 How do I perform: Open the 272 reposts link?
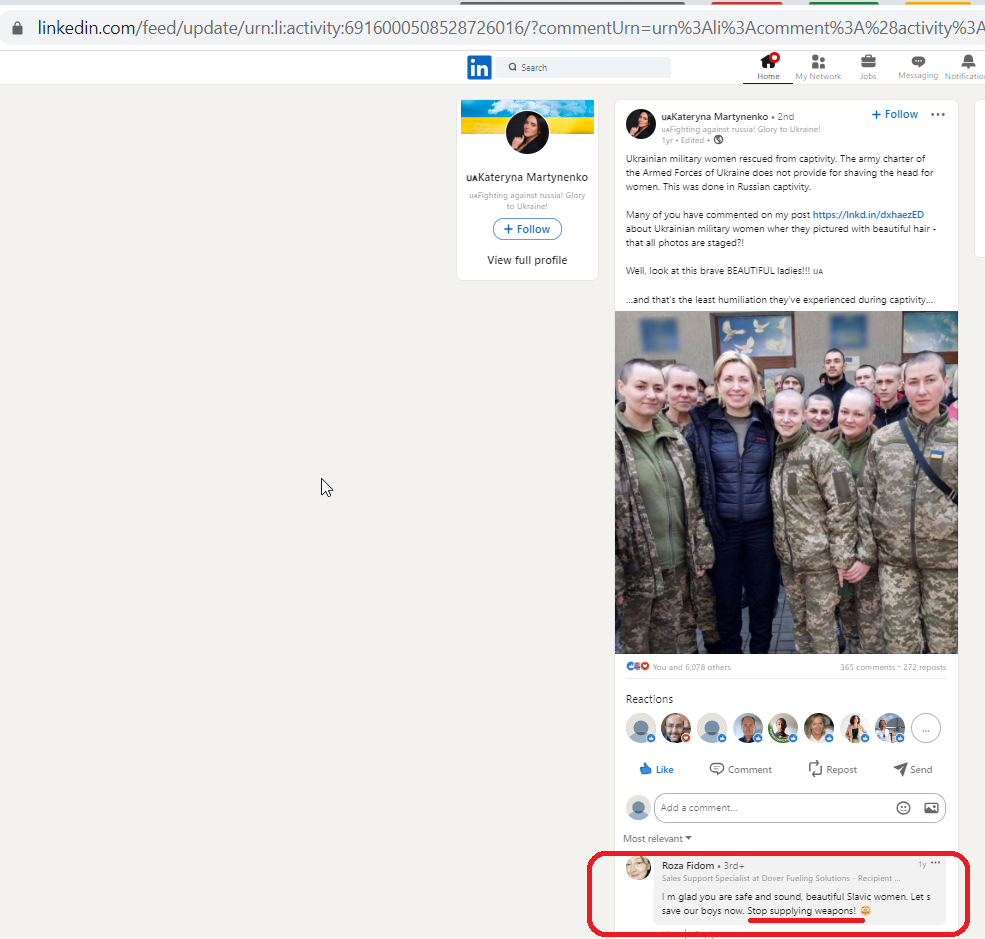point(925,667)
